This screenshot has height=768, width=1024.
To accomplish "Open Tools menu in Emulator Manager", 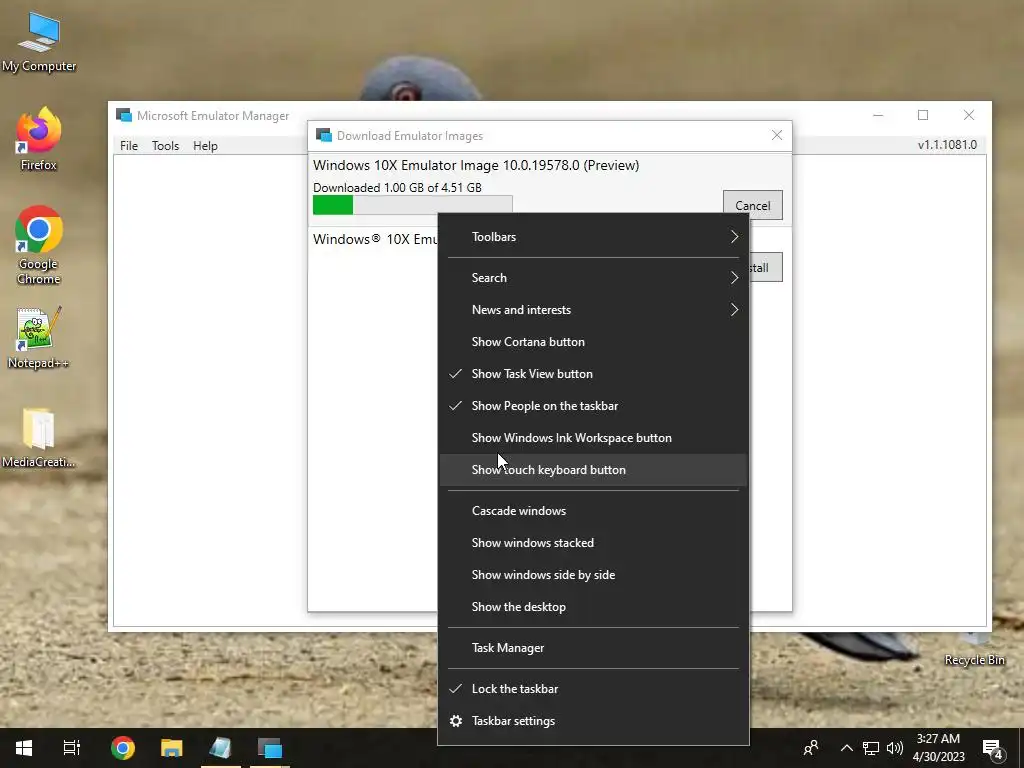I will pyautogui.click(x=165, y=146).
